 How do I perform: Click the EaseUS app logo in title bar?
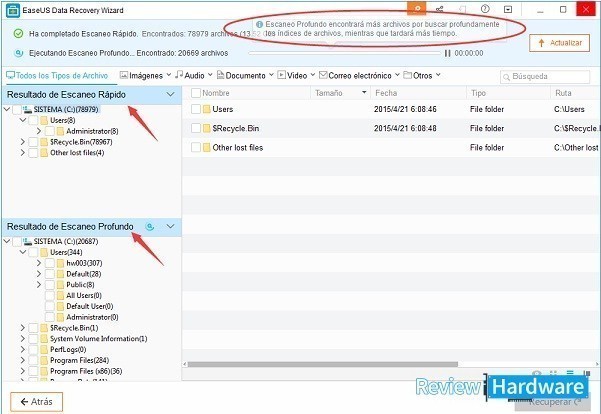click(x=13, y=10)
